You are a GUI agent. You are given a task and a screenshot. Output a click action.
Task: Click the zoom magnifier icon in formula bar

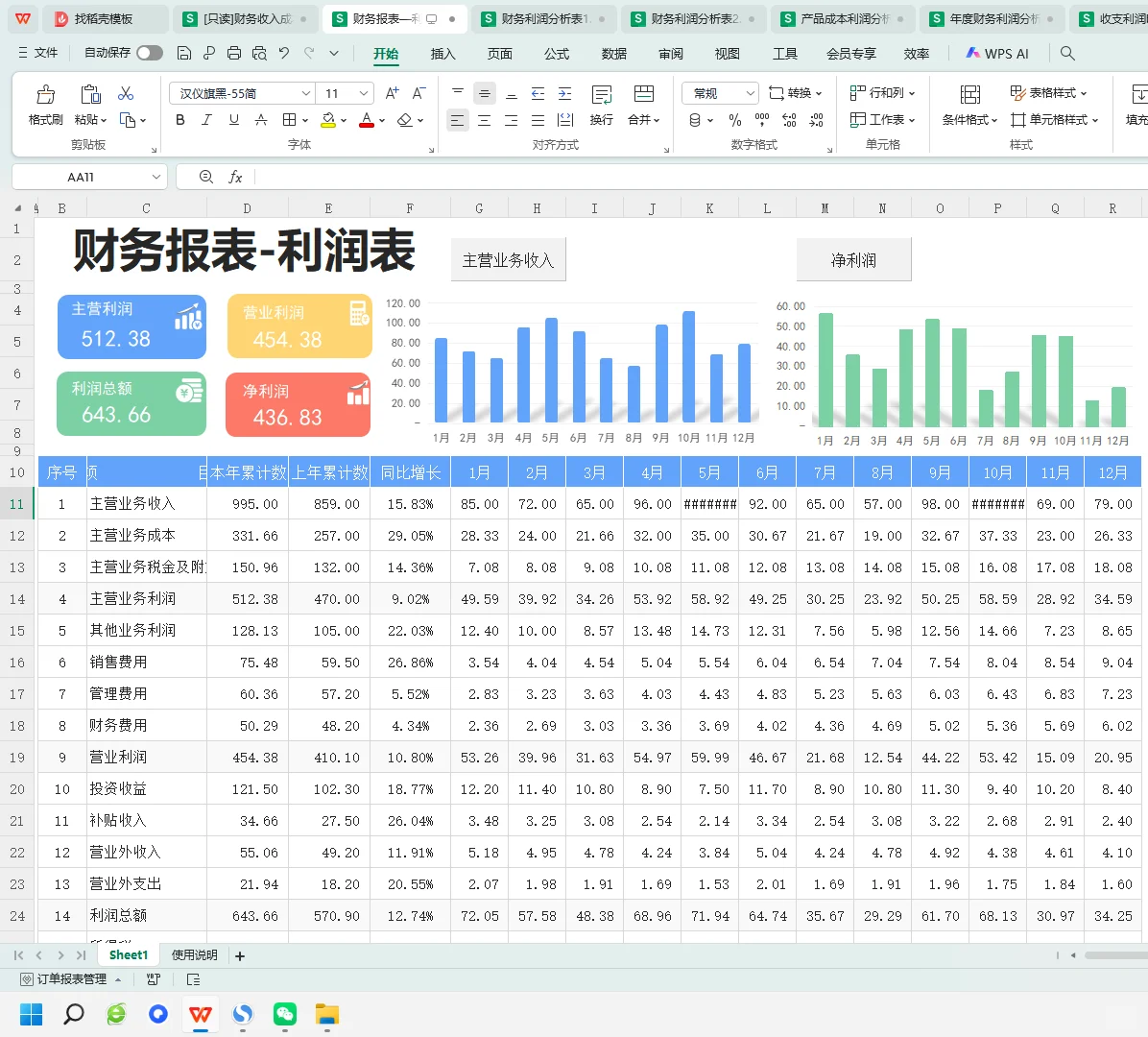click(x=206, y=177)
